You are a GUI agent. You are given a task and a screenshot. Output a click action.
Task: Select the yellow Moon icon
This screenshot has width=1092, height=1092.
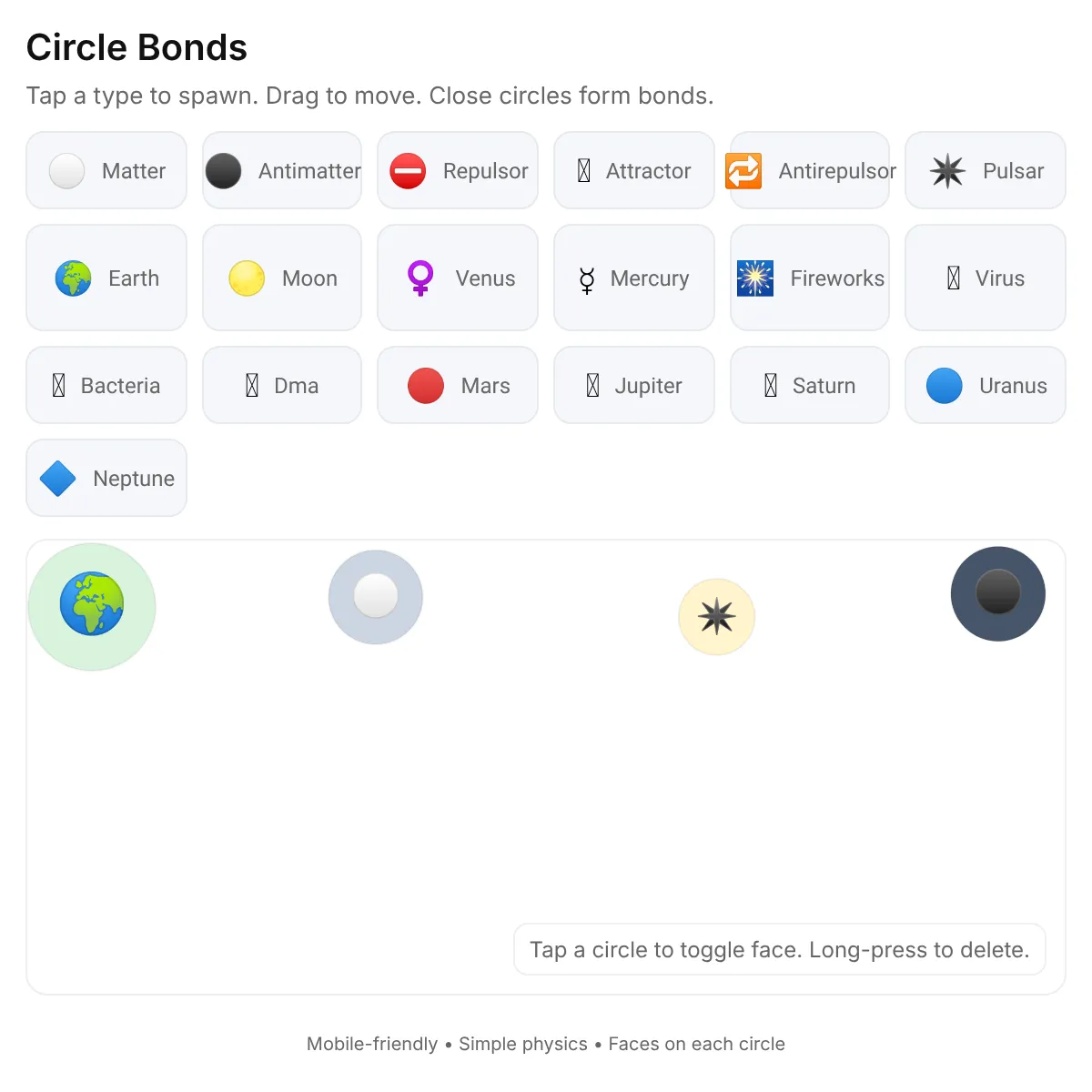click(247, 278)
